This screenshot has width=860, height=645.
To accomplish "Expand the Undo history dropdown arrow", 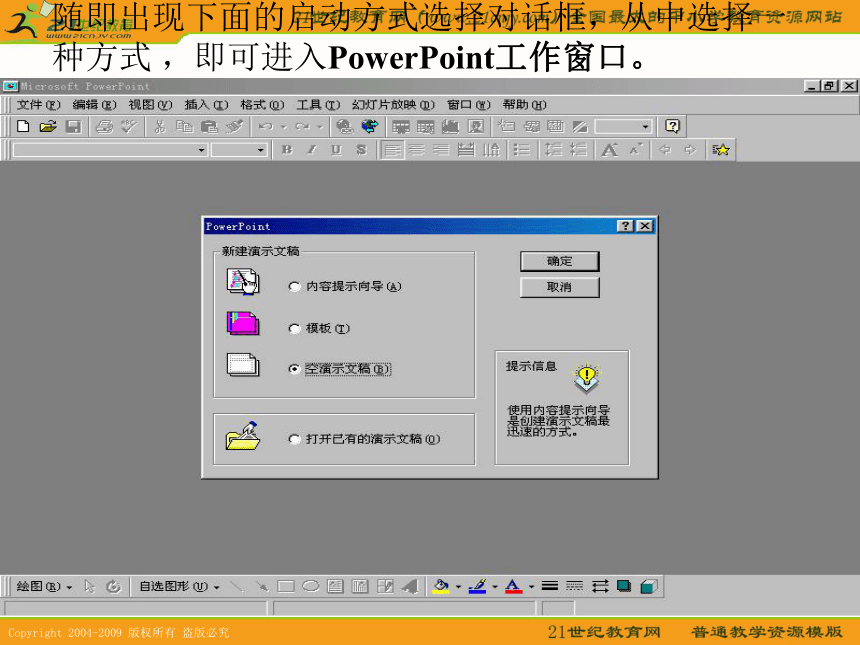I will [x=284, y=127].
